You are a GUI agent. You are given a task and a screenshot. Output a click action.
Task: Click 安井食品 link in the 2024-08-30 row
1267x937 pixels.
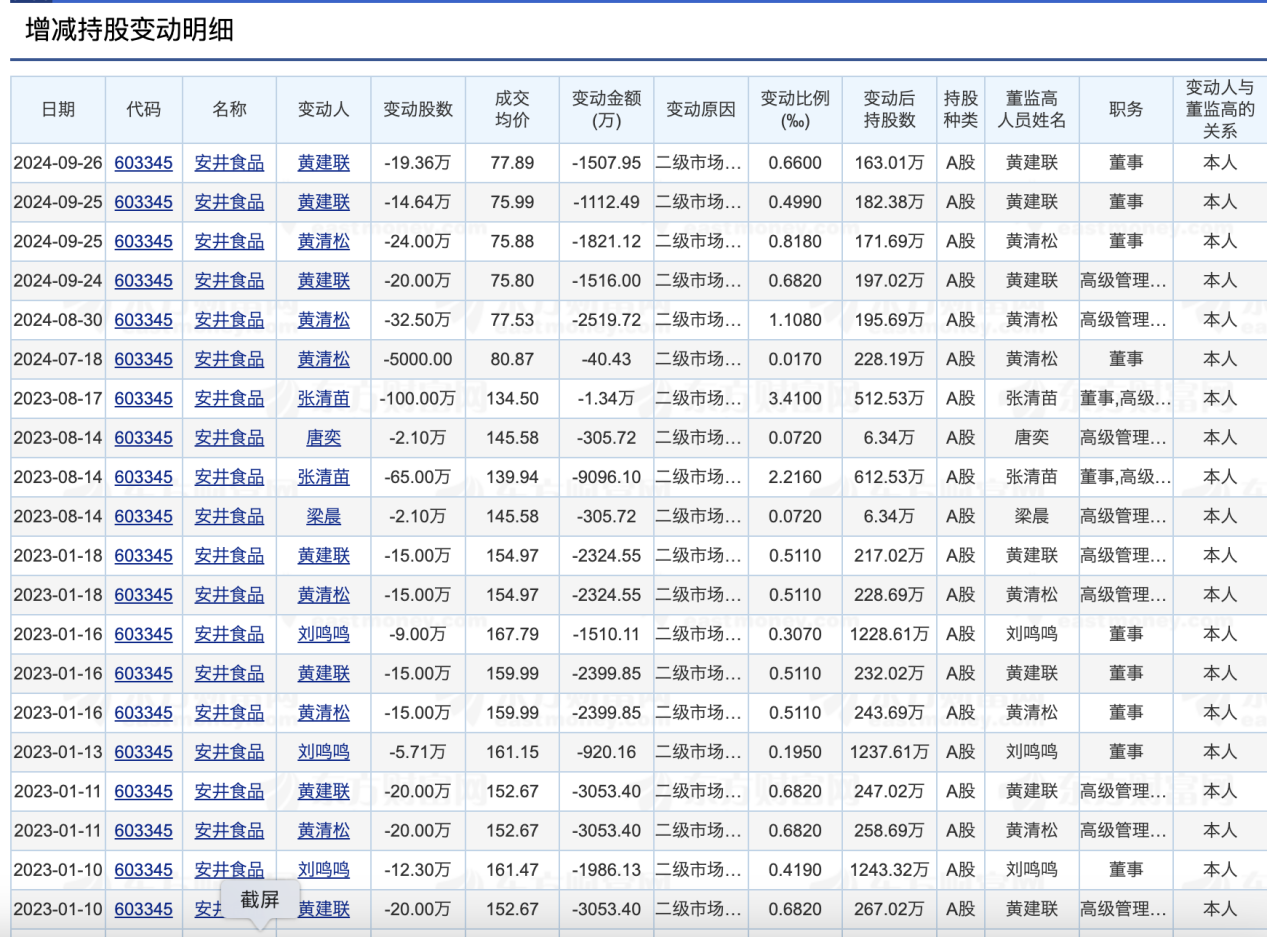pyautogui.click(x=229, y=320)
